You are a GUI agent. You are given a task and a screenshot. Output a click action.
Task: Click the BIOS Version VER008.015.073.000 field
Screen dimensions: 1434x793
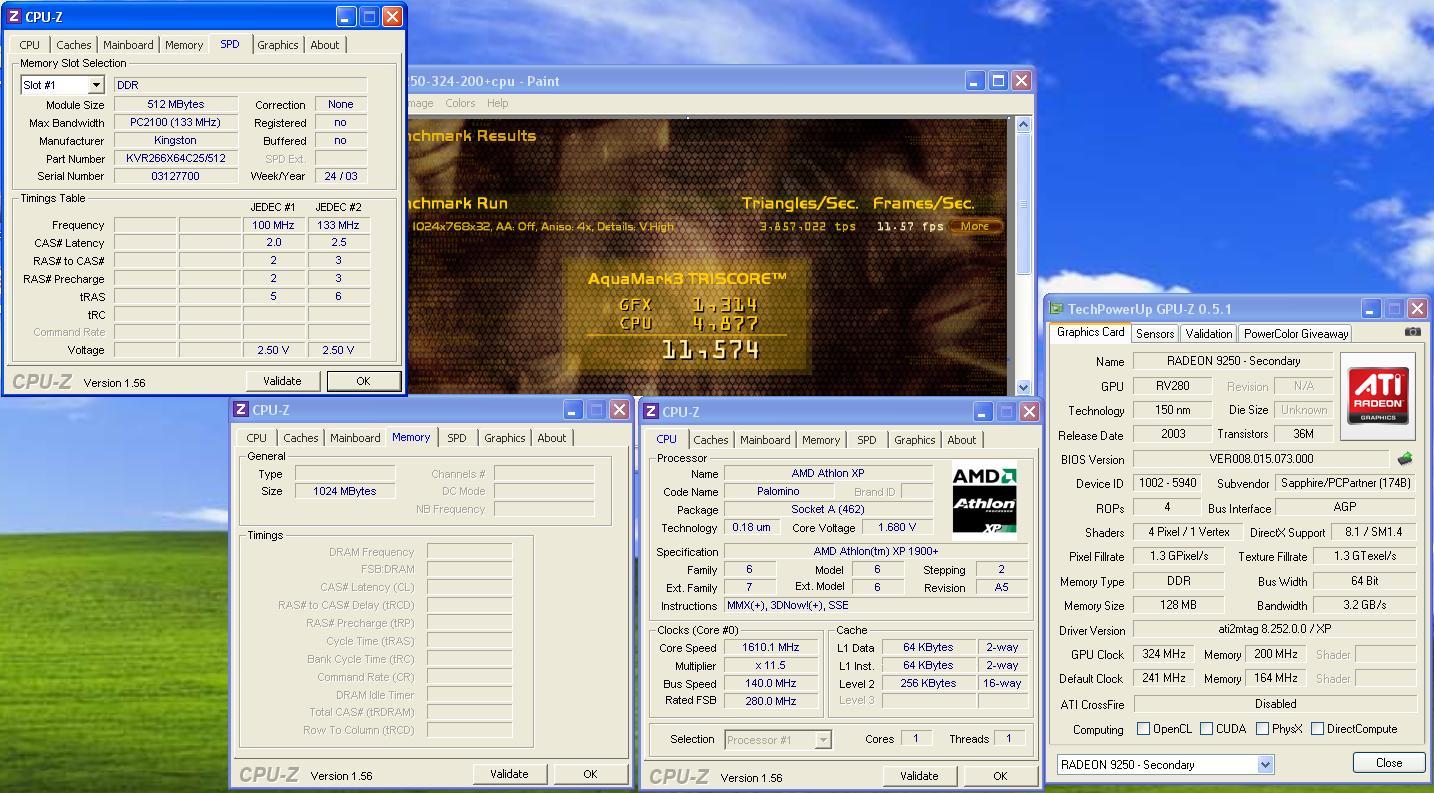[1261, 459]
